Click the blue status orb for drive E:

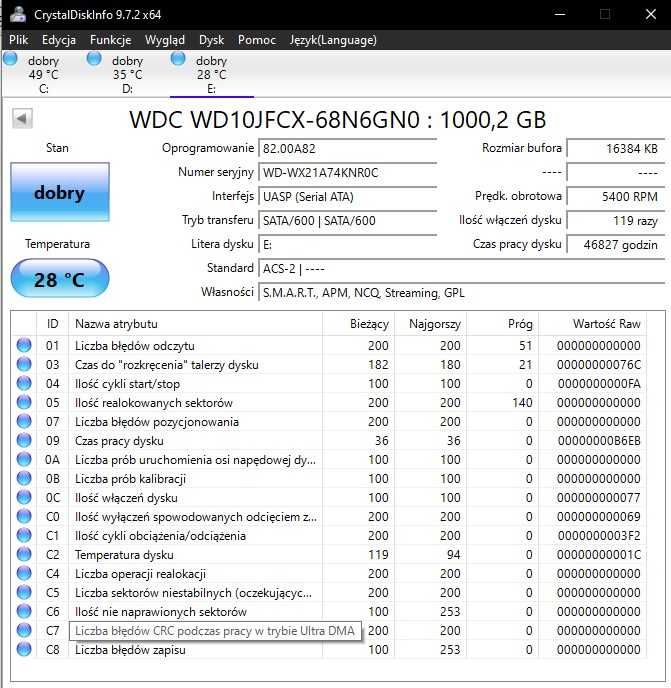pyautogui.click(x=178, y=59)
